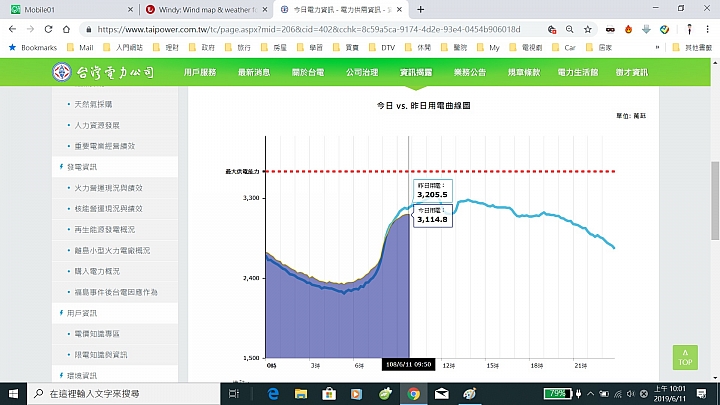Click the mask extension icon
720x405 pixels.
(x=610, y=29)
